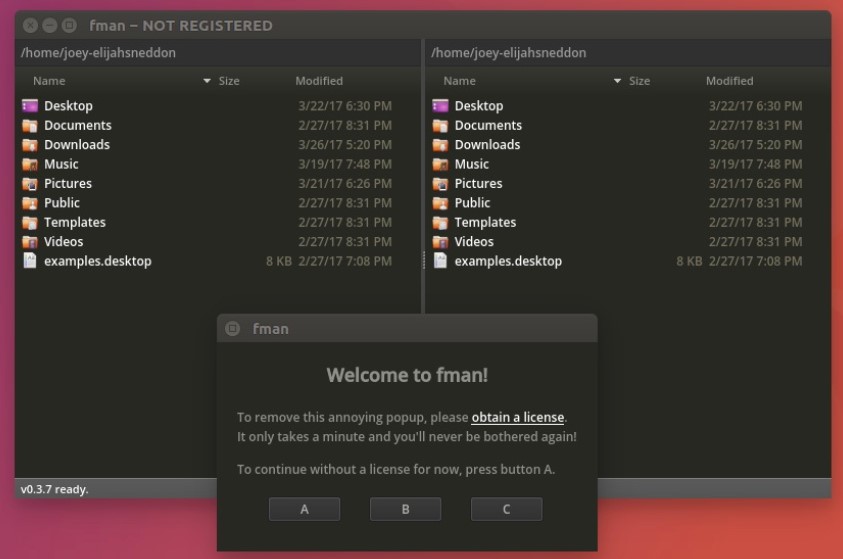Screen dimensions: 843x559
Task: Select Templates name text in left pane
Action: coord(75,222)
